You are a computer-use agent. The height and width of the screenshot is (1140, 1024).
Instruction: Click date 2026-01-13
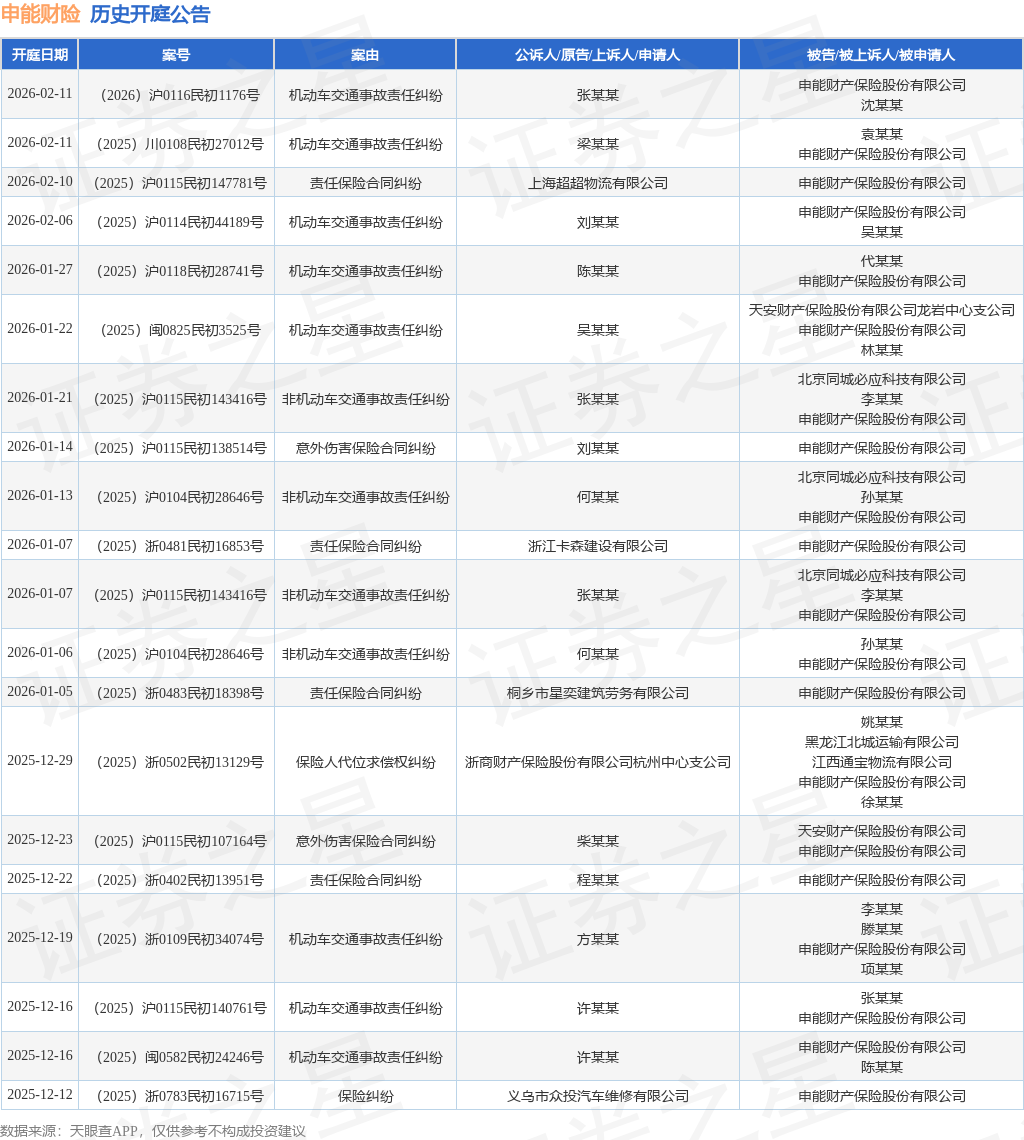click(x=40, y=496)
